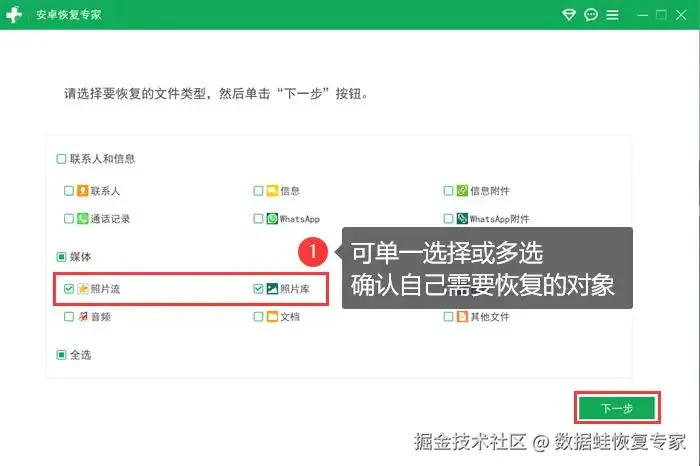Click the 联系人 contacts icon
Screen dimensions: 700x466
pos(83,191)
